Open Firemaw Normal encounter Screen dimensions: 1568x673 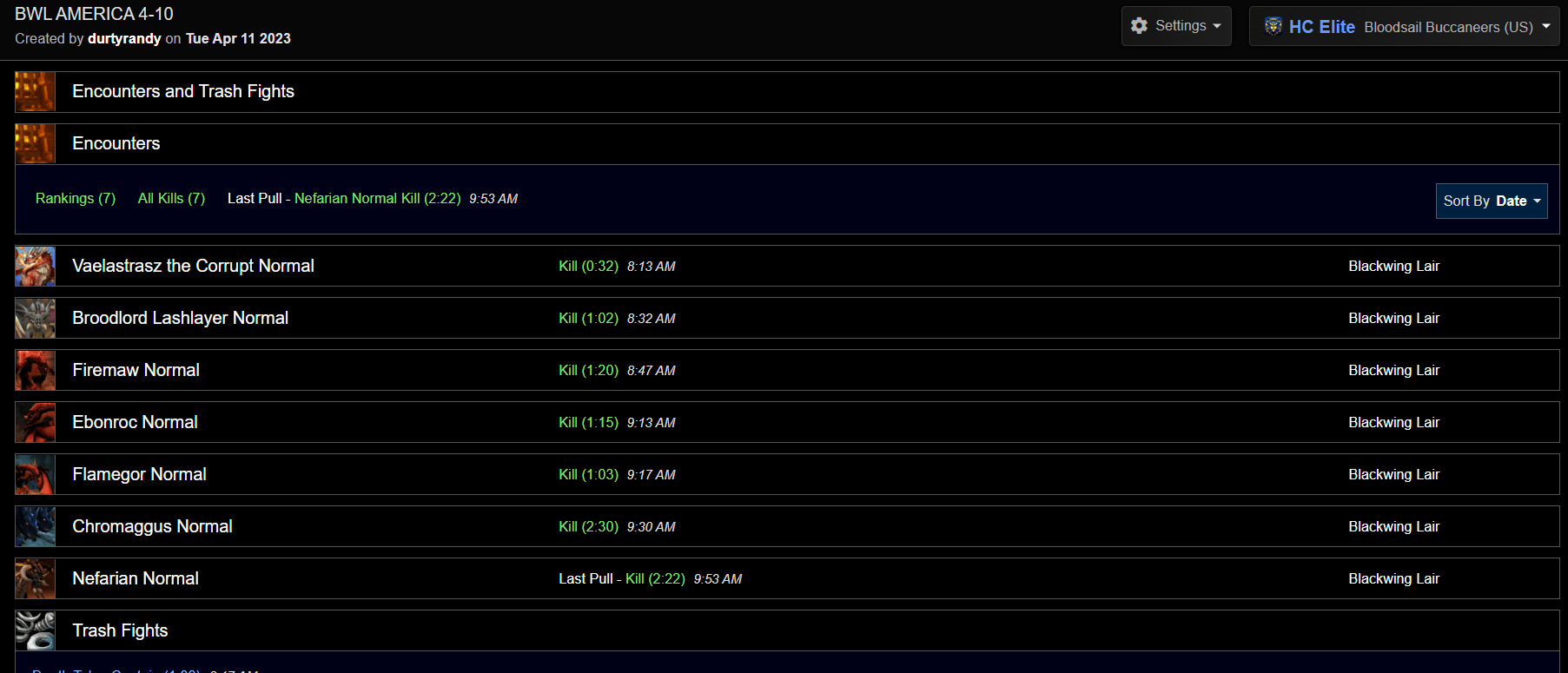[136, 370]
